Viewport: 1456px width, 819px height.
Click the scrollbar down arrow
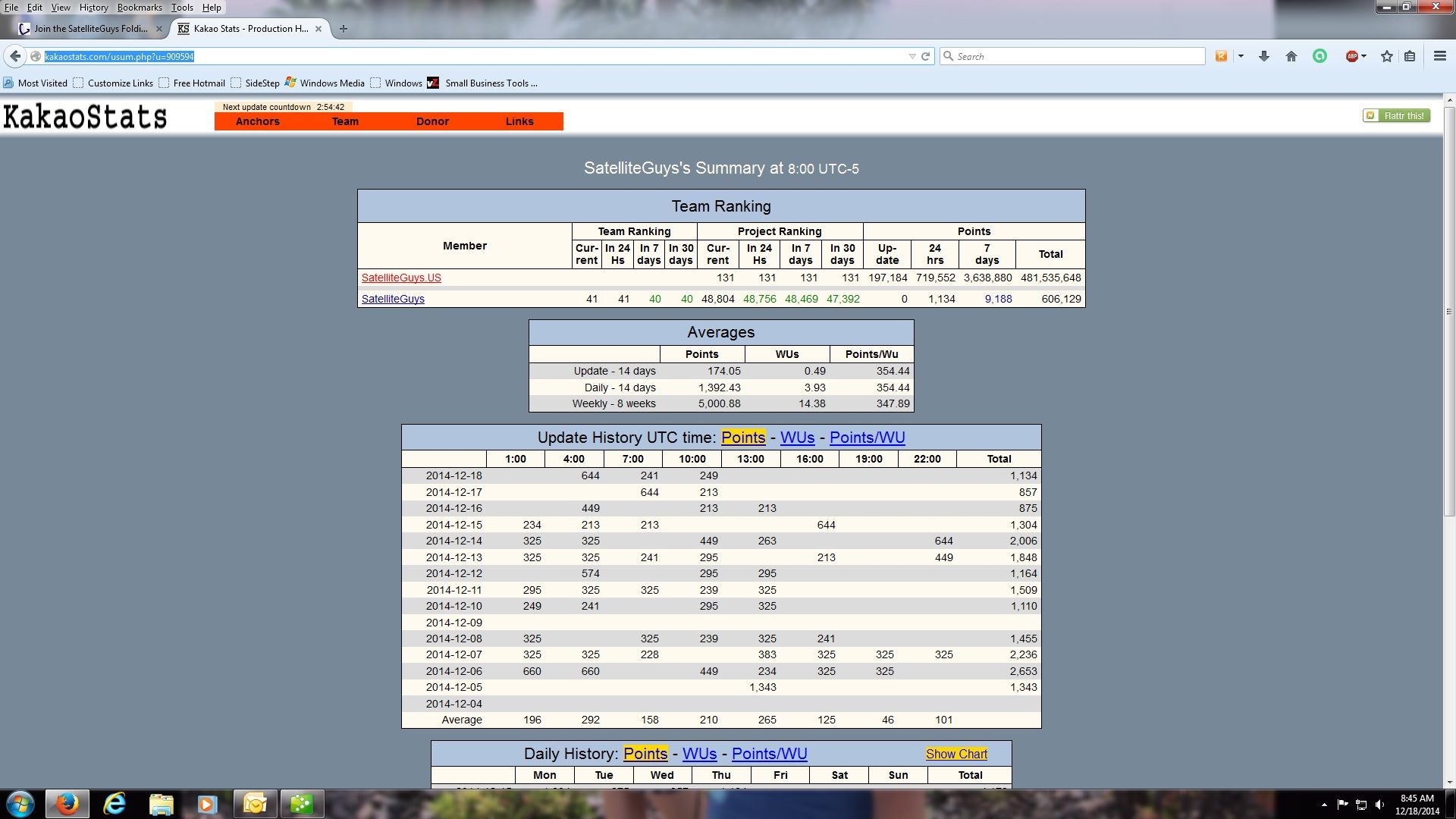tap(1449, 783)
